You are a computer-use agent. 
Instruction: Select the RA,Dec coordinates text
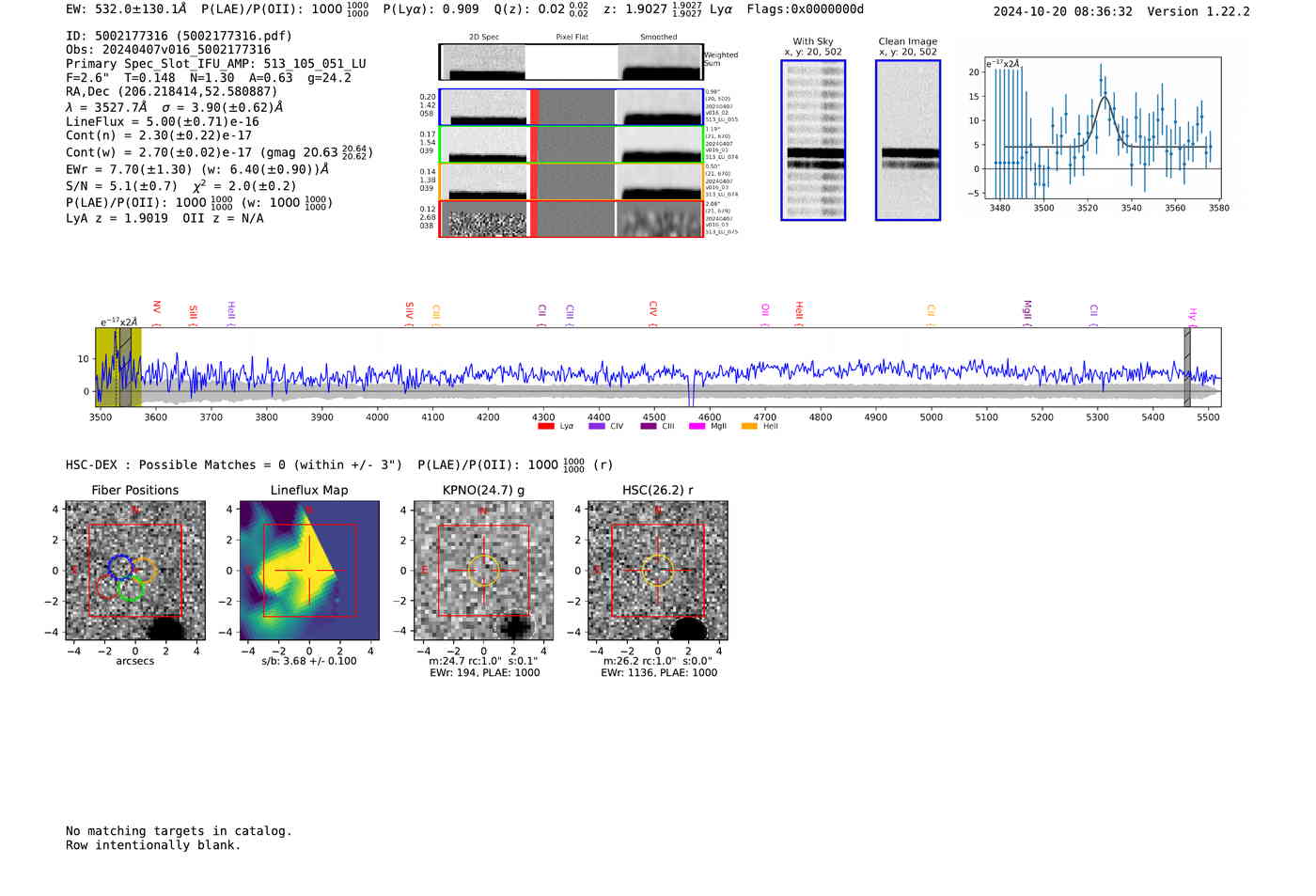coord(172,92)
